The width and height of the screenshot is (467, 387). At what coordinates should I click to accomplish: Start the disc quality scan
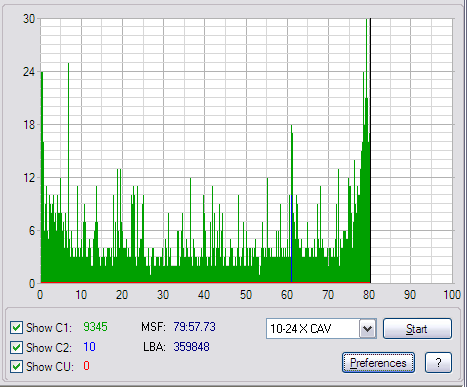point(417,329)
